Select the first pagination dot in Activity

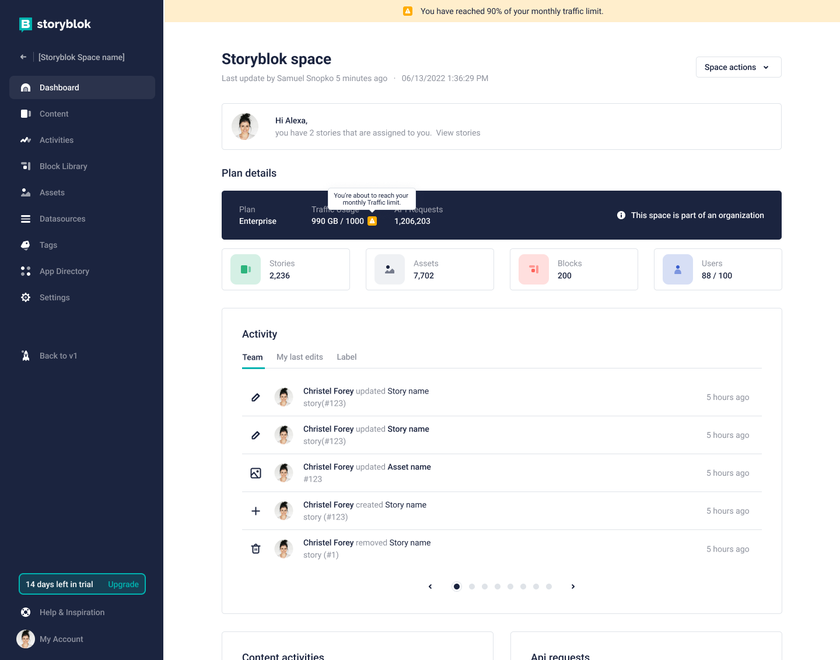point(456,587)
